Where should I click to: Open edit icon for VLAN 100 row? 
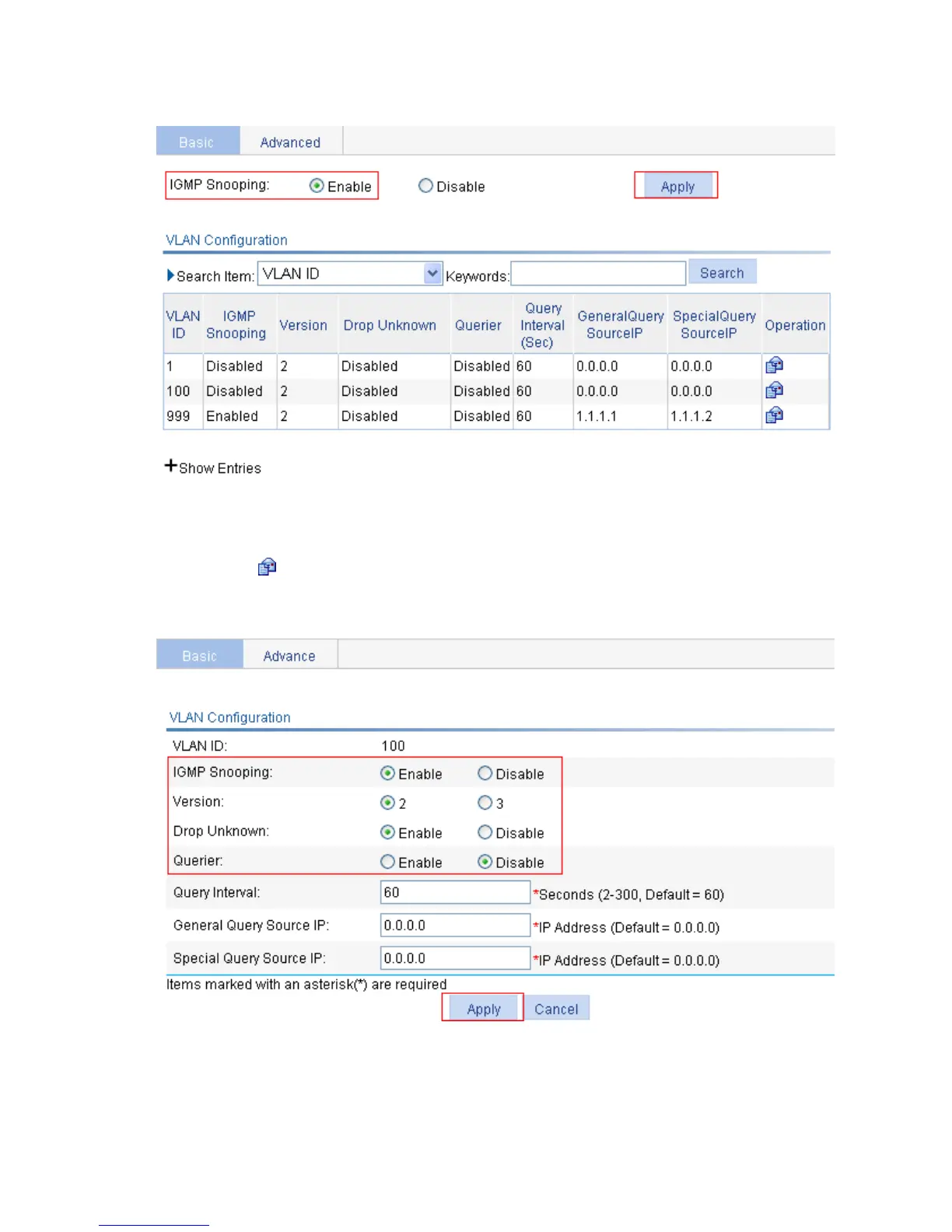774,390
